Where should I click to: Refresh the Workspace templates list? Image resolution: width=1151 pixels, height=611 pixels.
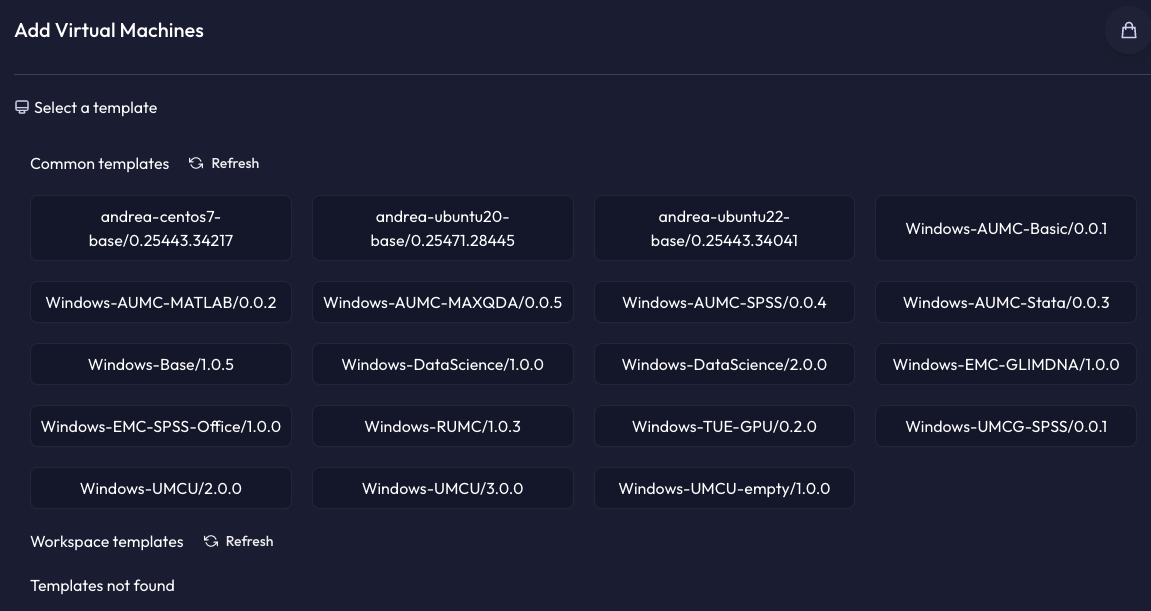click(239, 541)
